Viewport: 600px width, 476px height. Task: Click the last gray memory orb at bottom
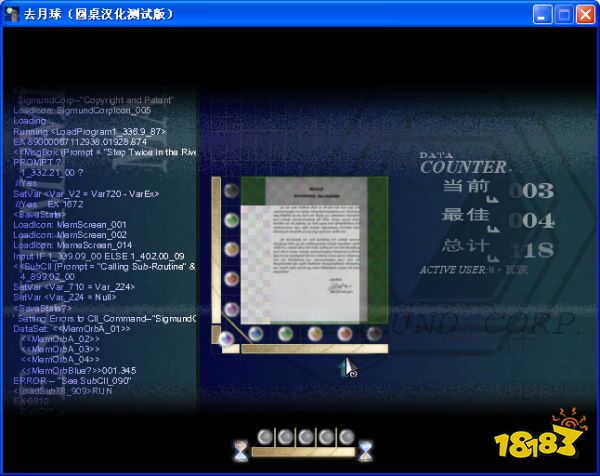[346, 437]
